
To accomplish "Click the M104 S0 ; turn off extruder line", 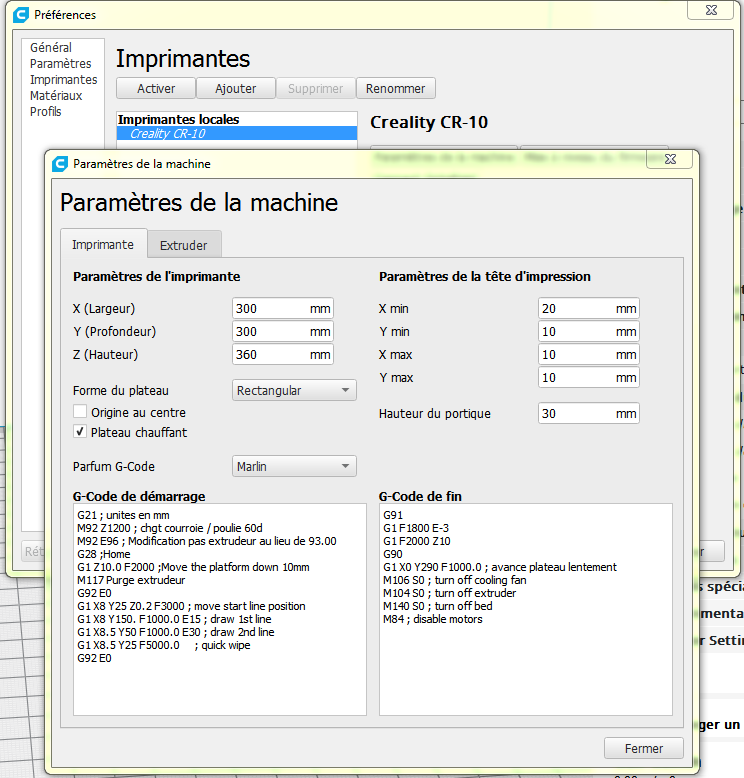I will pyautogui.click(x=450, y=593).
